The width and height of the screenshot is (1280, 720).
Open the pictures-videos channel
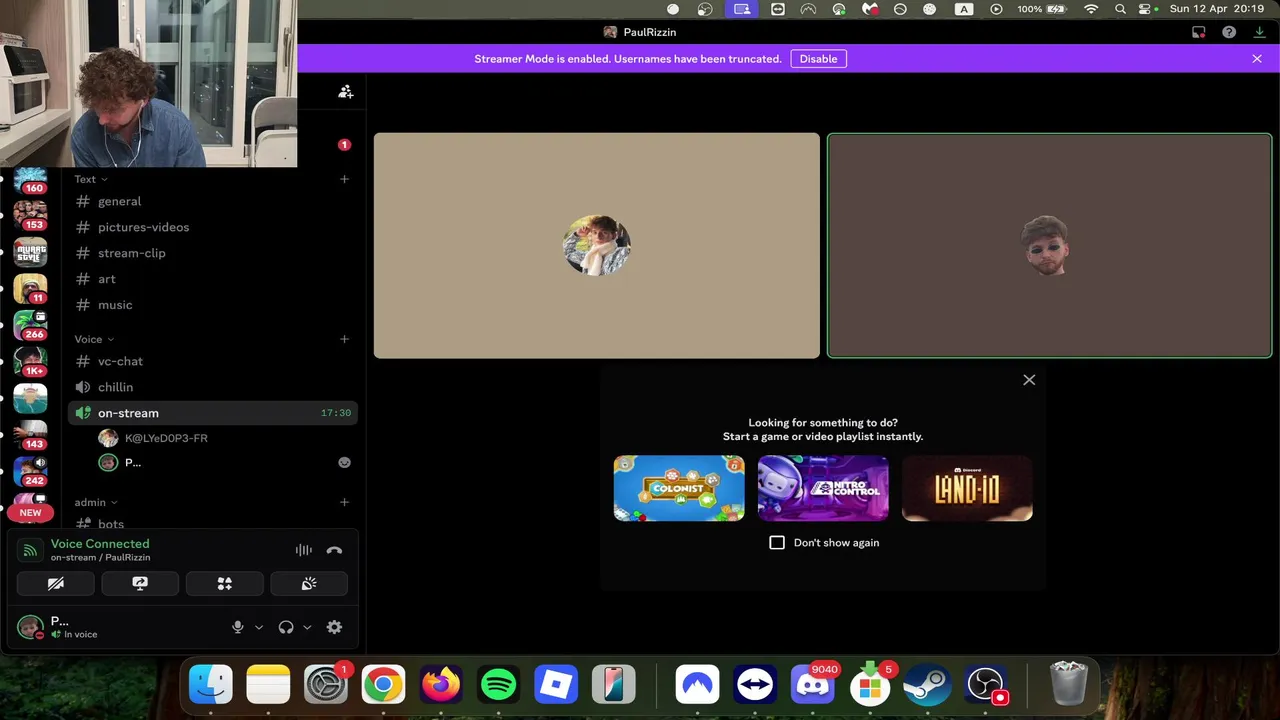[213, 227]
